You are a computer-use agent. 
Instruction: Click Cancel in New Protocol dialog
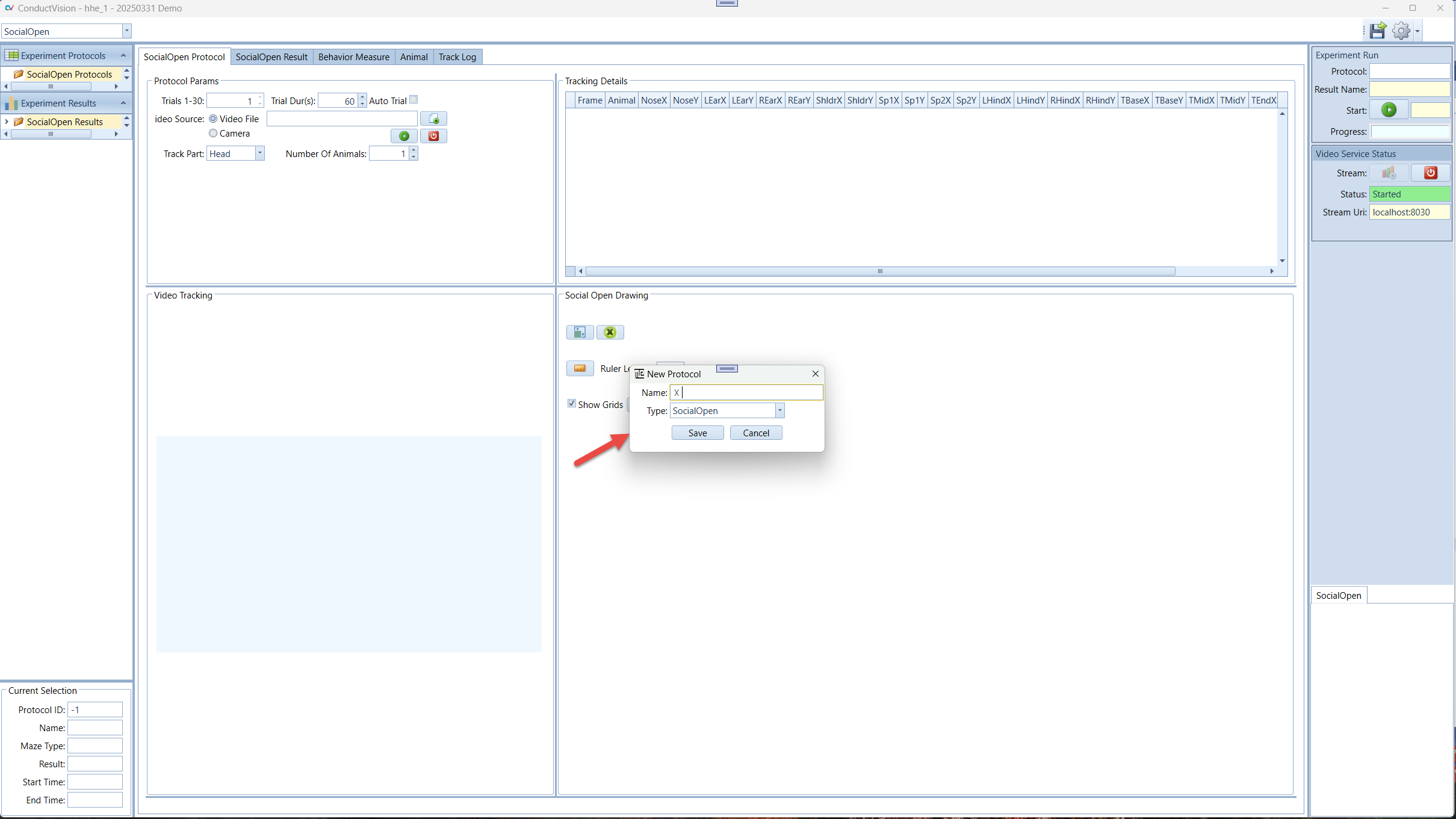pyautogui.click(x=755, y=433)
